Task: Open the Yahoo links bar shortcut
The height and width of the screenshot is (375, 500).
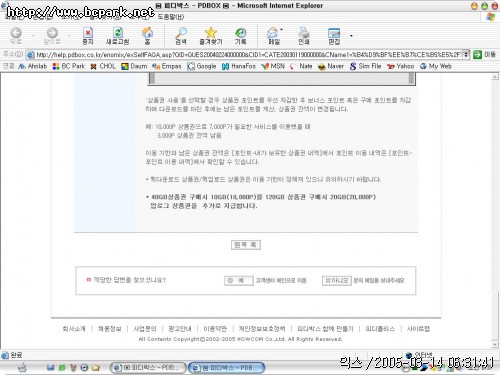Action: [x=400, y=66]
